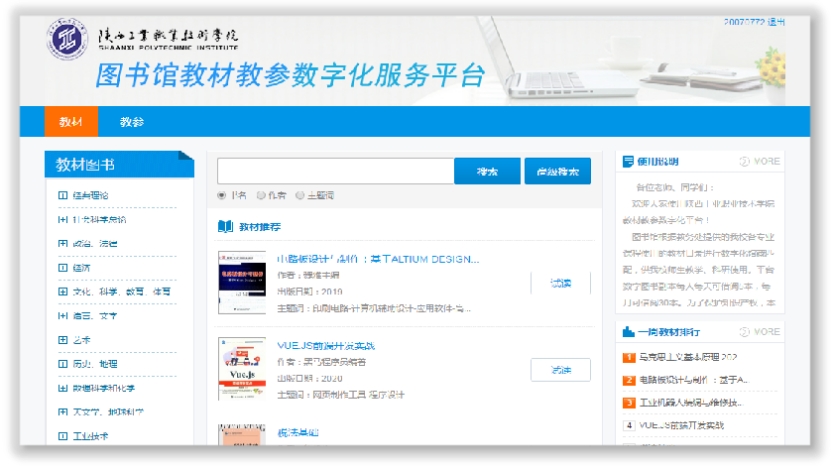The height and width of the screenshot is (466, 831).
Task: Click the 退出 logout link
Action: [775, 22]
